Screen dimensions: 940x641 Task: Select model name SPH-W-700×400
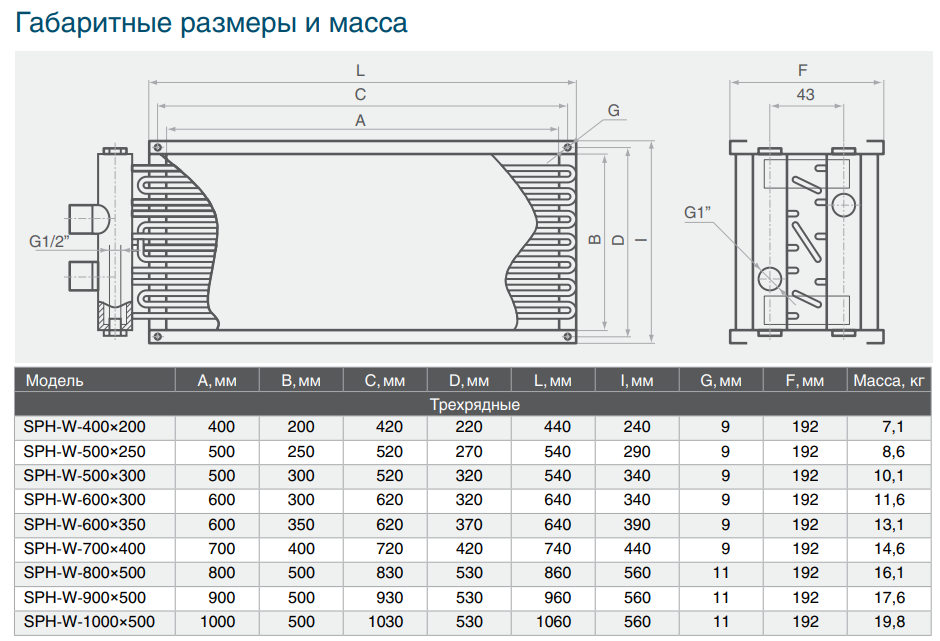click(85, 549)
